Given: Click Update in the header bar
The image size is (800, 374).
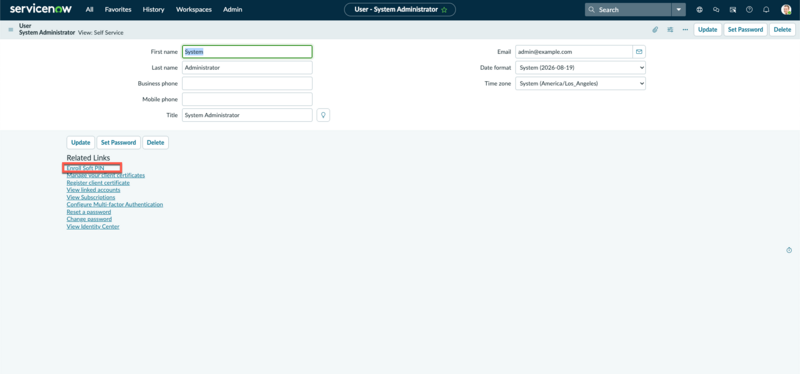Looking at the screenshot, I should click(x=707, y=30).
